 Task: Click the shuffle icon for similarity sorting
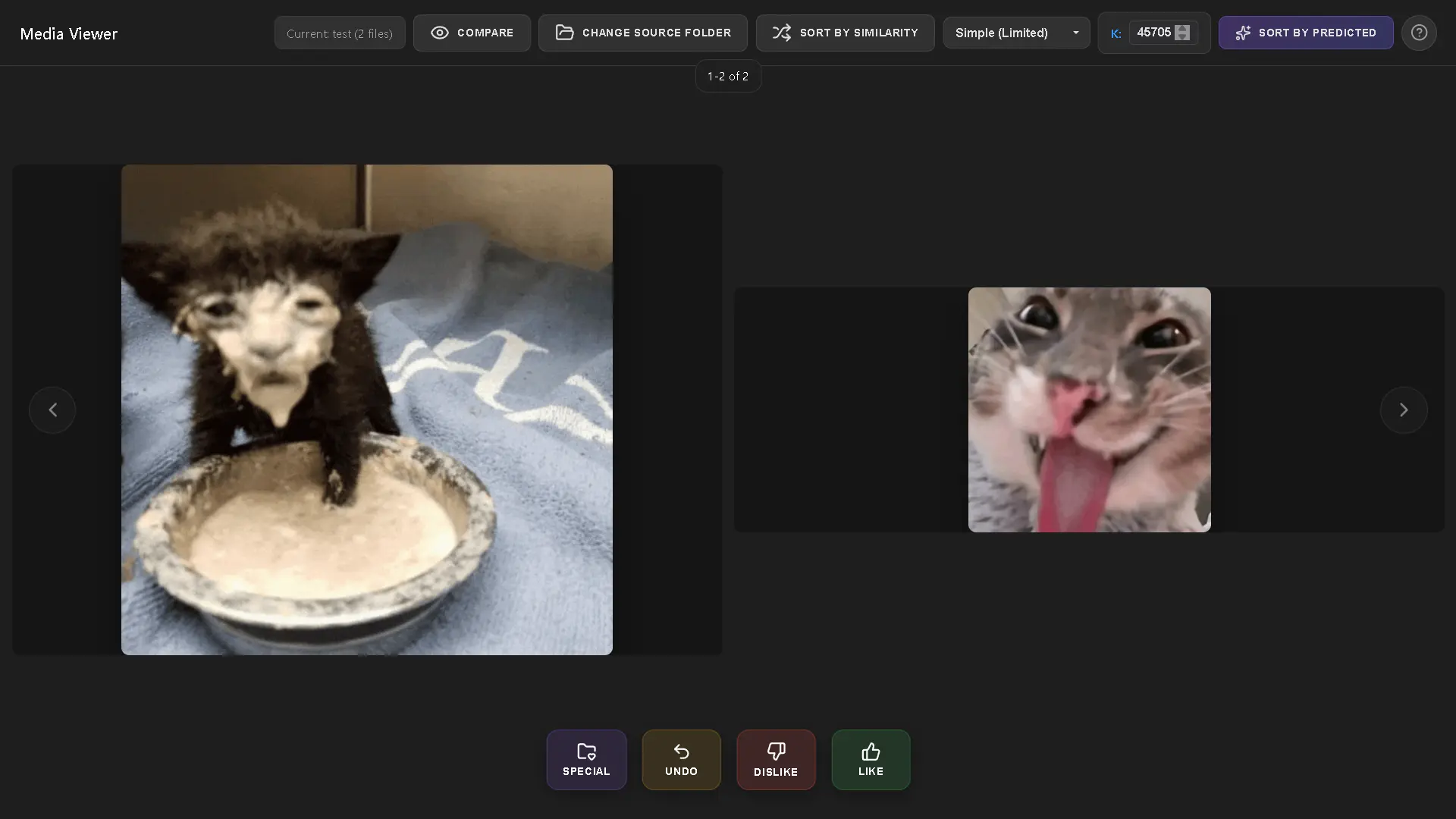point(783,33)
